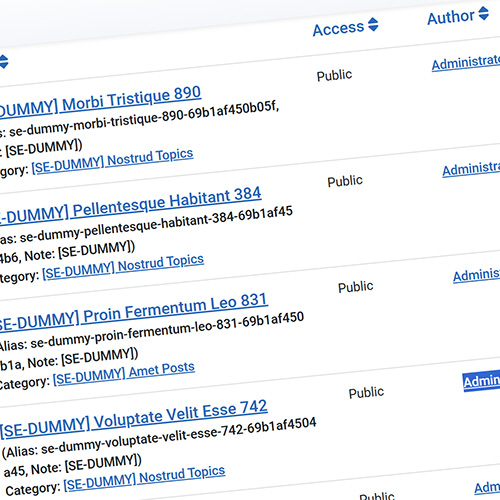Sort the table by Access column
Viewport: 500px width, 500px height.
coord(345,27)
